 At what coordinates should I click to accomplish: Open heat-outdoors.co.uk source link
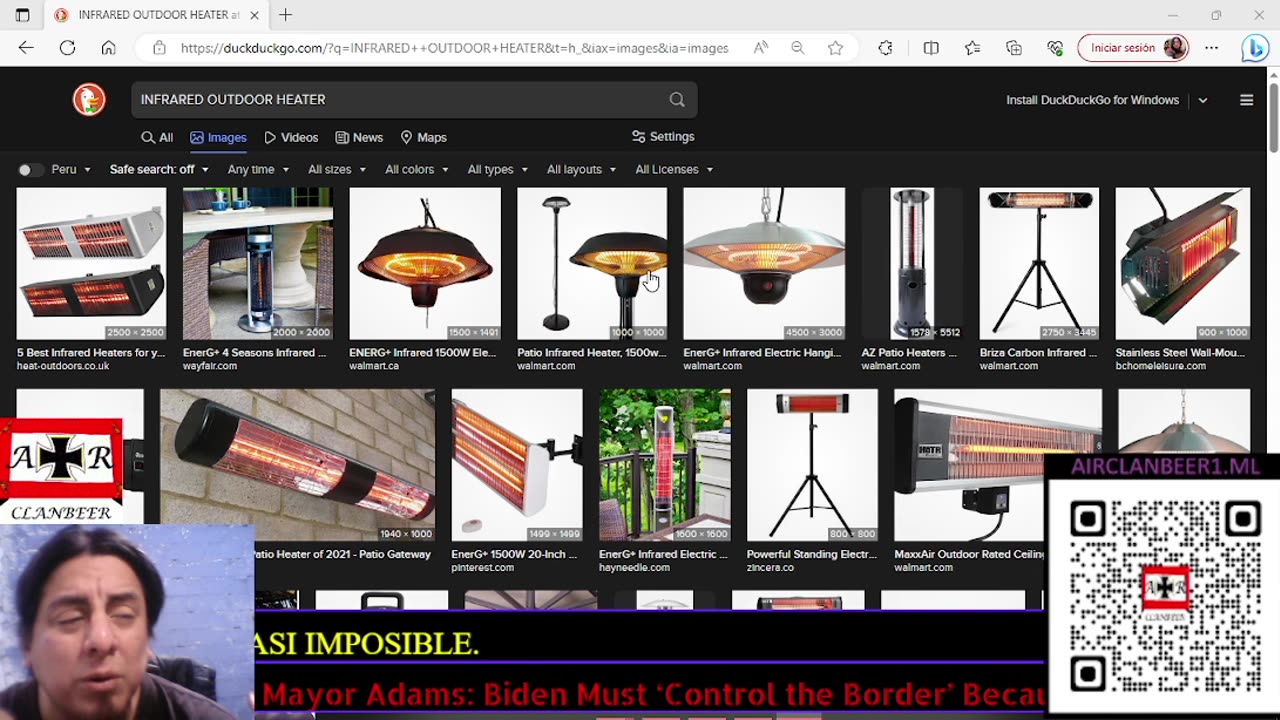[x=63, y=366]
